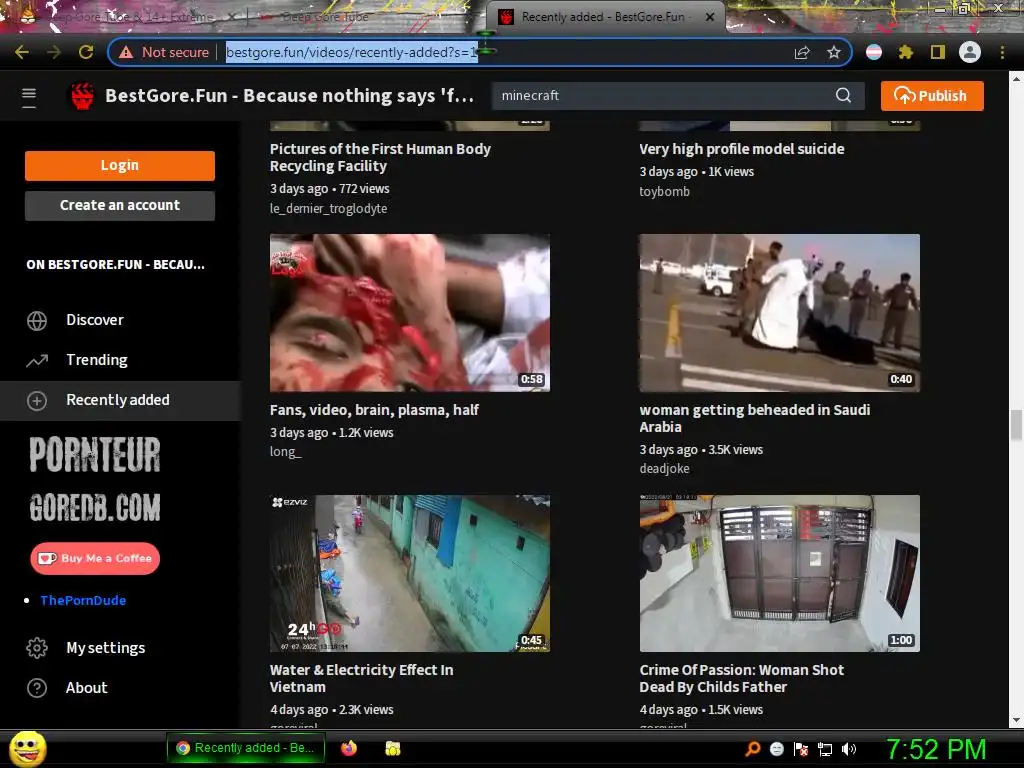
Task: Open ThePornDude link
Action: coord(83,600)
